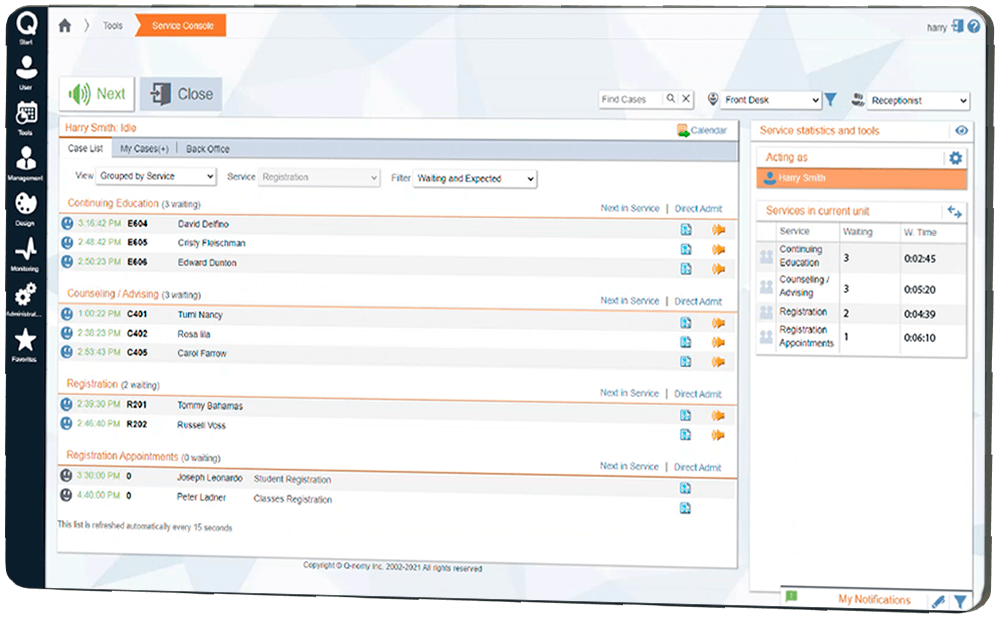The width and height of the screenshot is (1001, 622).
Task: Click the help question mark icon
Action: [x=973, y=27]
